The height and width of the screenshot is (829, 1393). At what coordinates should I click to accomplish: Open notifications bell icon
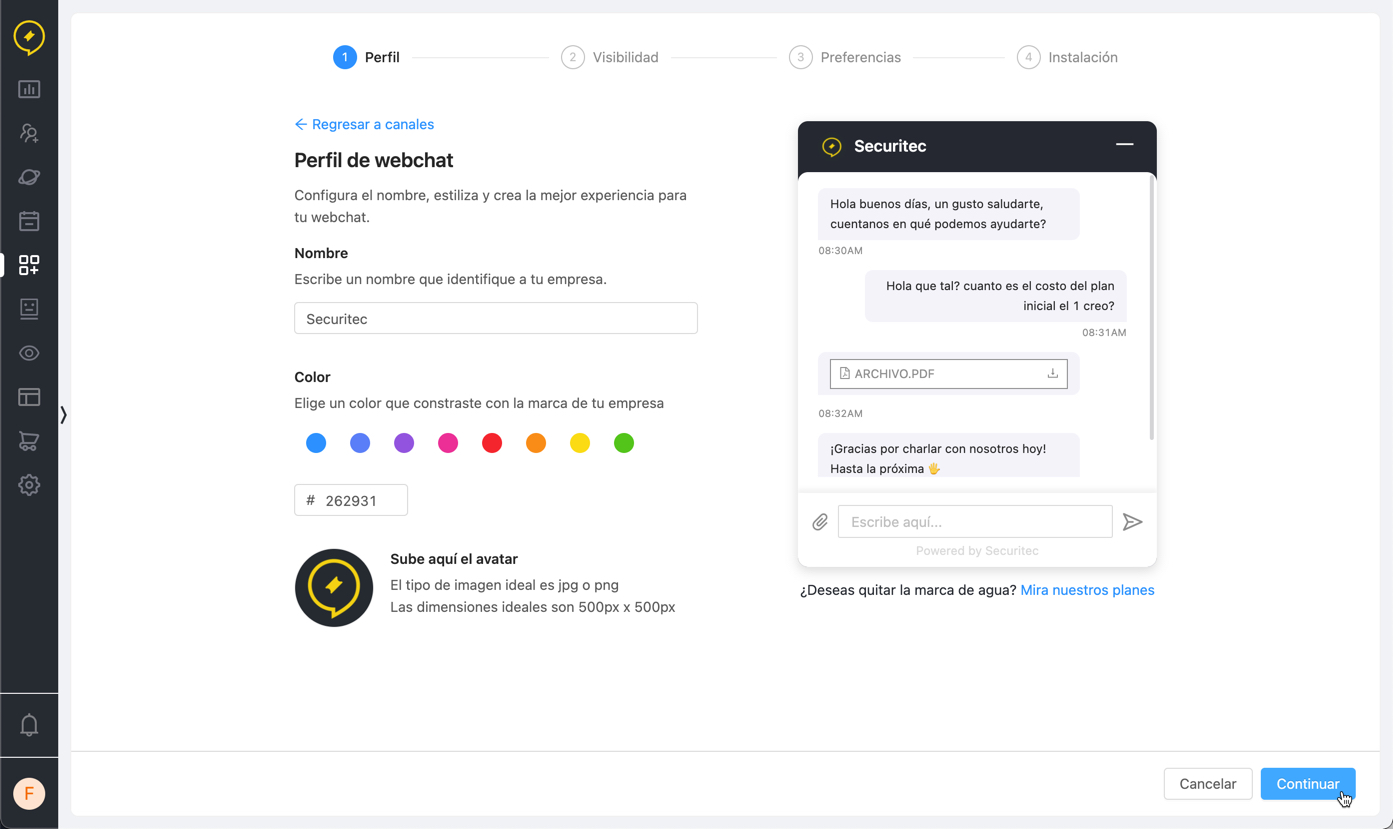[29, 725]
